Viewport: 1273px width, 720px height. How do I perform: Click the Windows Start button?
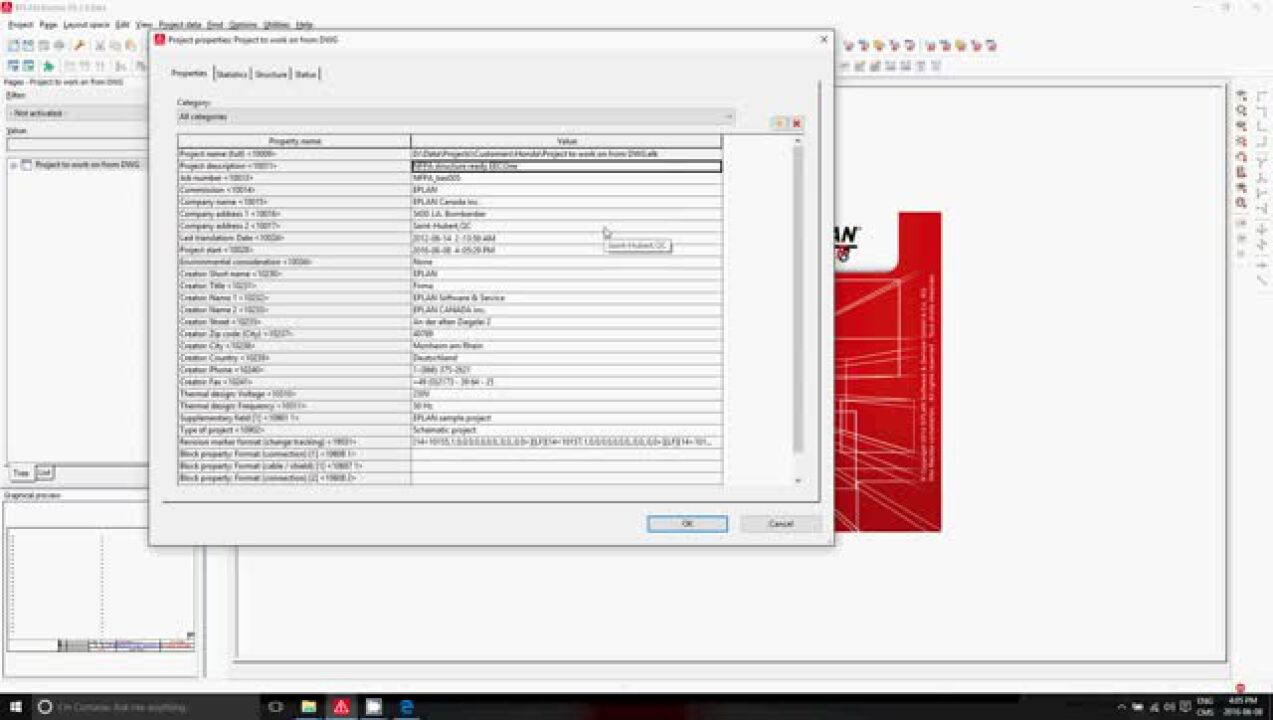(16, 707)
